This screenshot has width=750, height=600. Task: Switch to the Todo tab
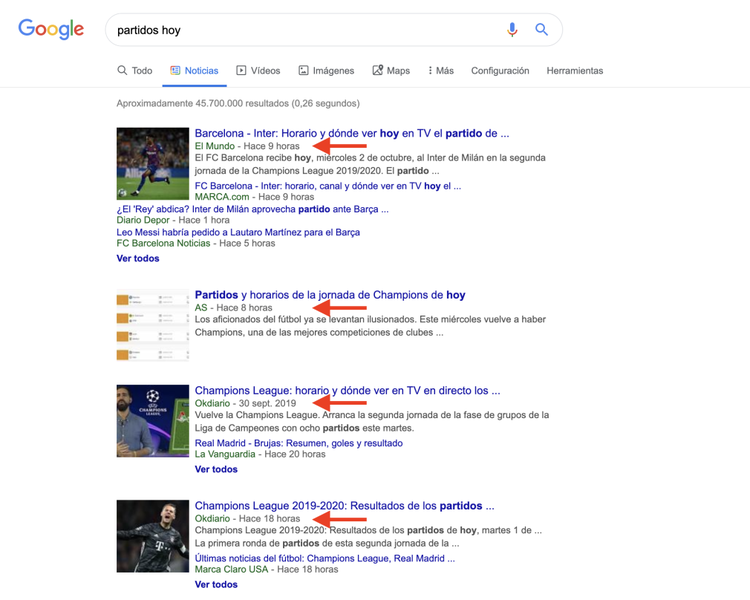pyautogui.click(x=135, y=70)
